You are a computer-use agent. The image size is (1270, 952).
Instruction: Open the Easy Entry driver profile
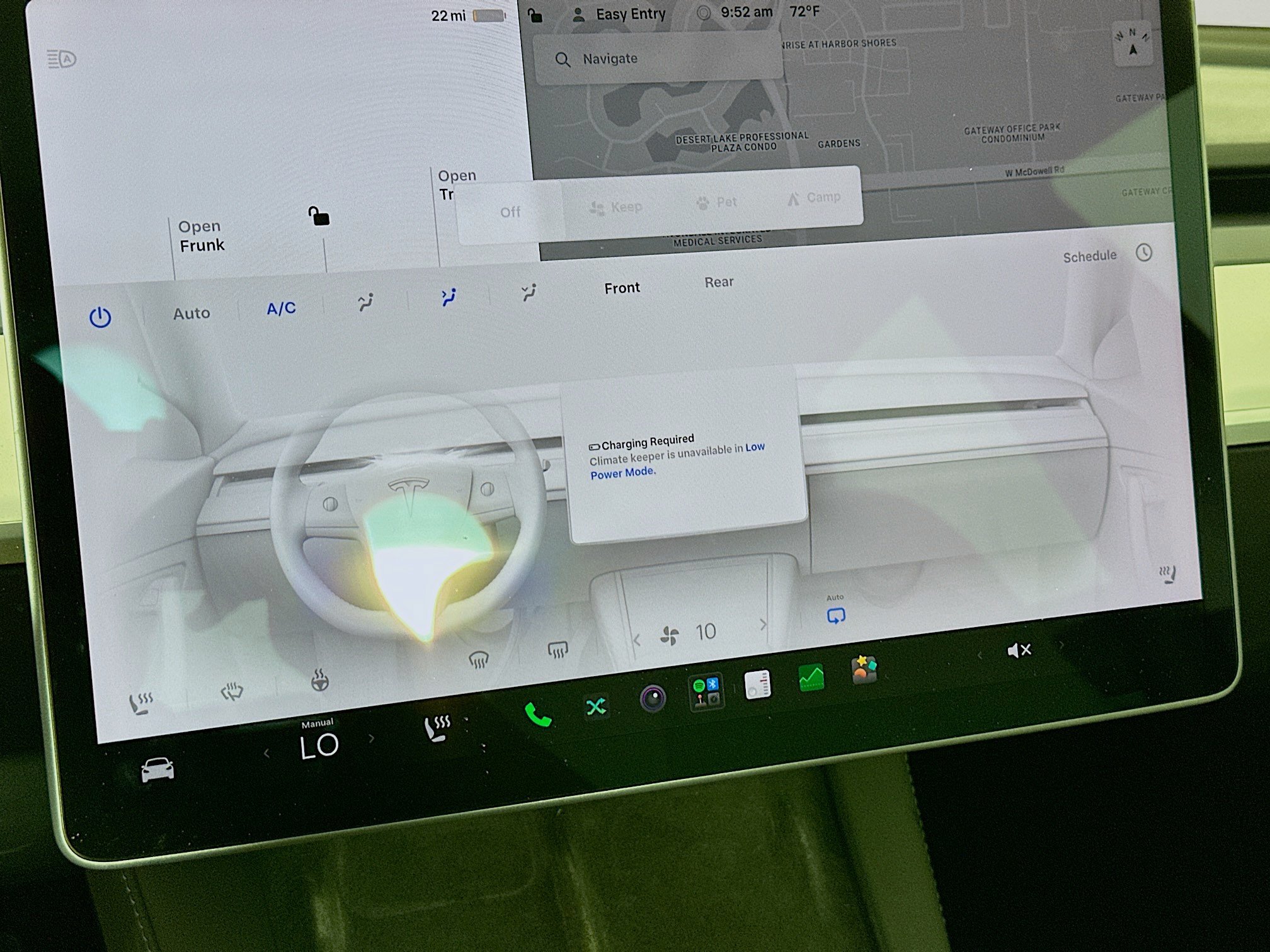pos(619,14)
